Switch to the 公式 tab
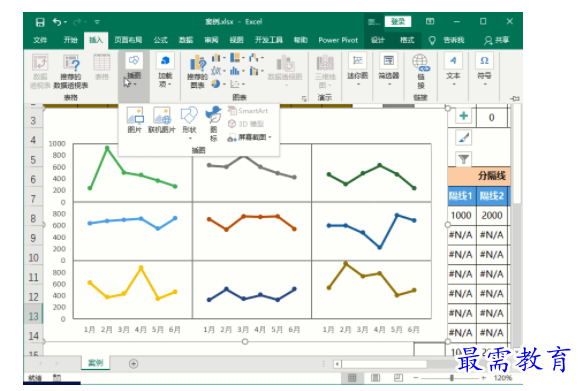 pos(161,40)
